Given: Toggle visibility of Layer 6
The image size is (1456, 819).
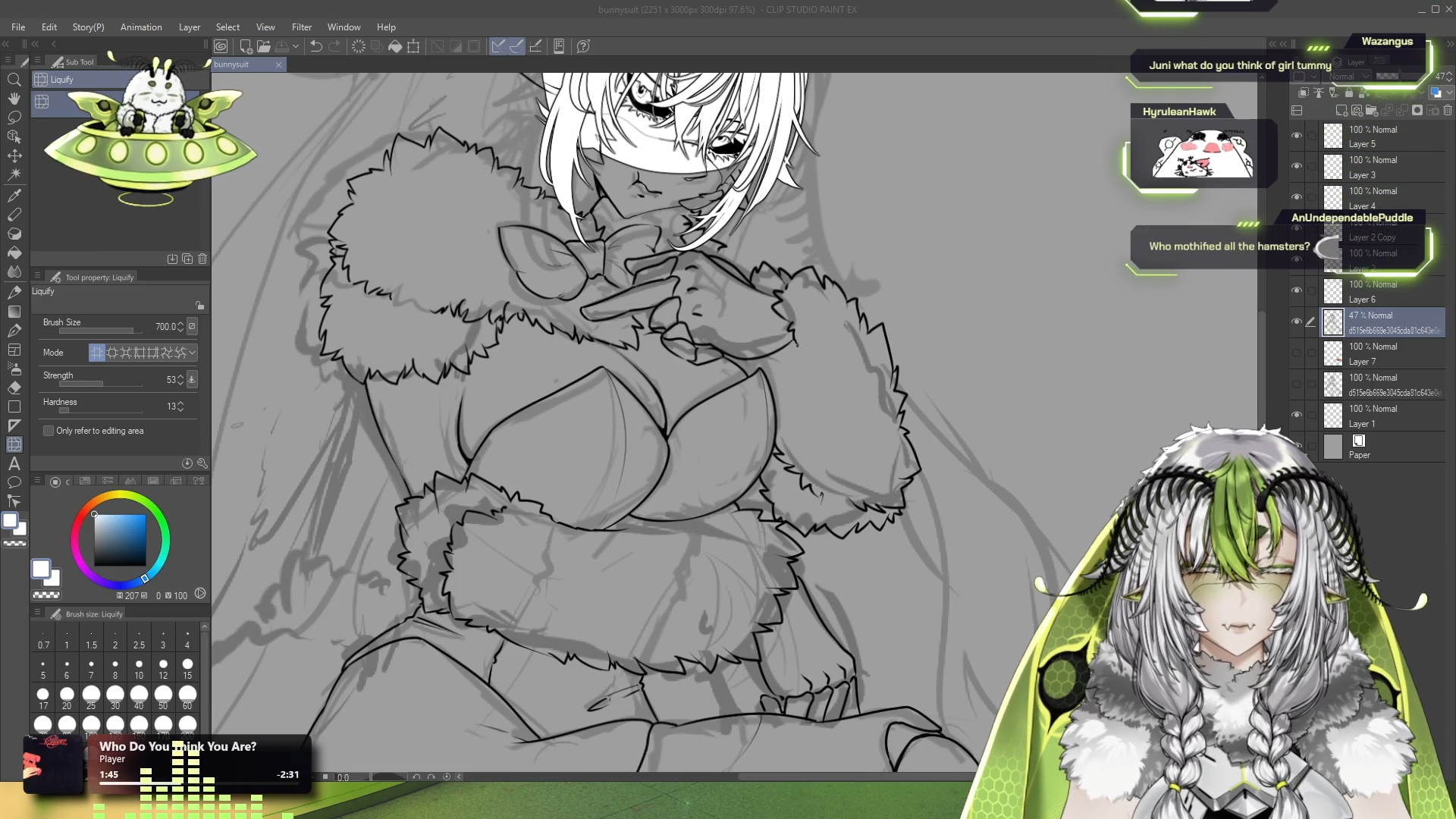Looking at the screenshot, I should pyautogui.click(x=1297, y=290).
